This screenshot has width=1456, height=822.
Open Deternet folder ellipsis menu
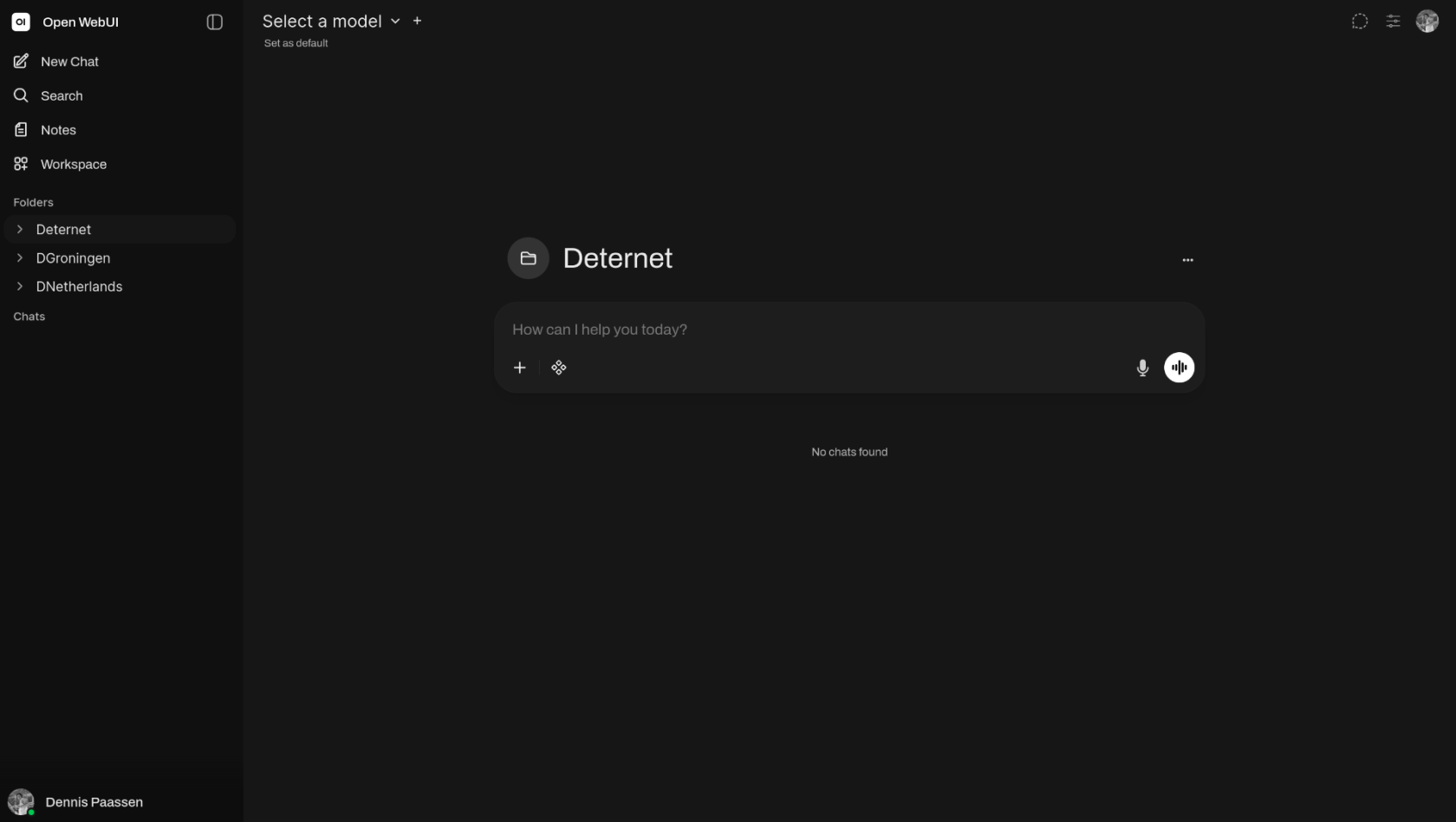pos(1187,259)
